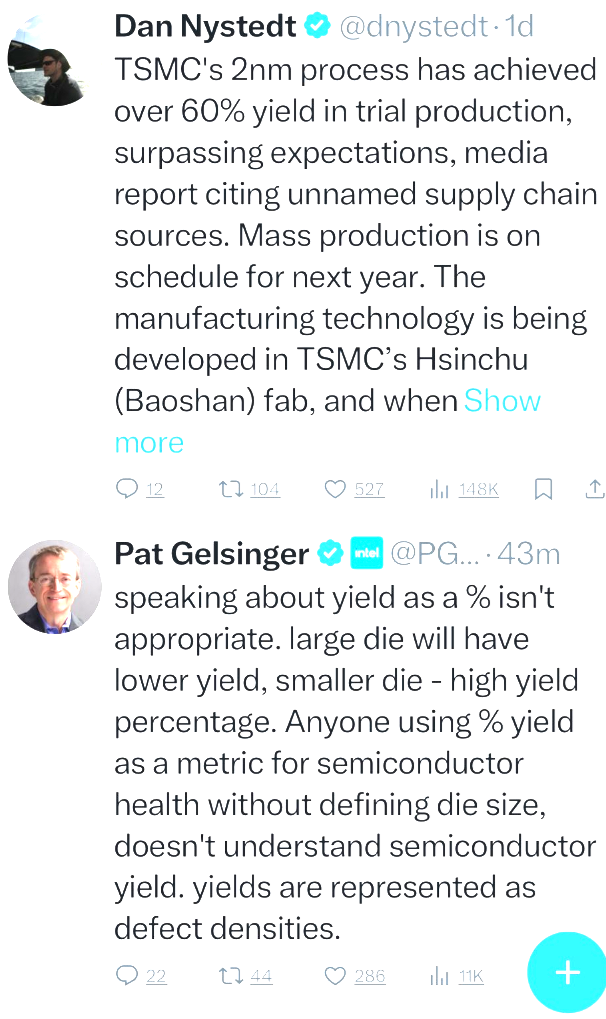Open Dan Nystedt's profile name link
Viewport: 606px width, 1019px height.
pos(205,26)
